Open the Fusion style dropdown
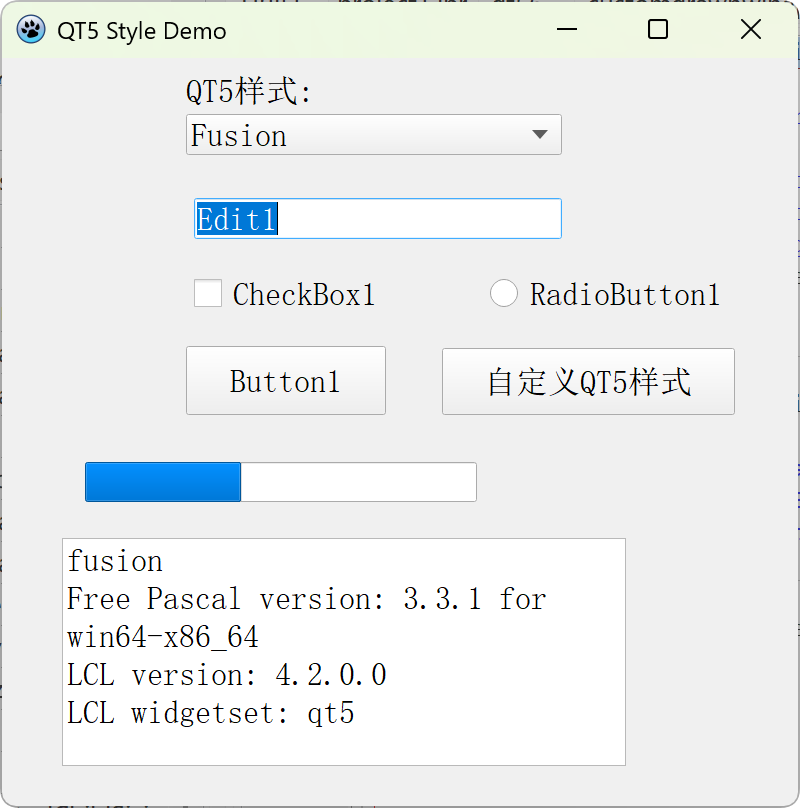 [373, 134]
